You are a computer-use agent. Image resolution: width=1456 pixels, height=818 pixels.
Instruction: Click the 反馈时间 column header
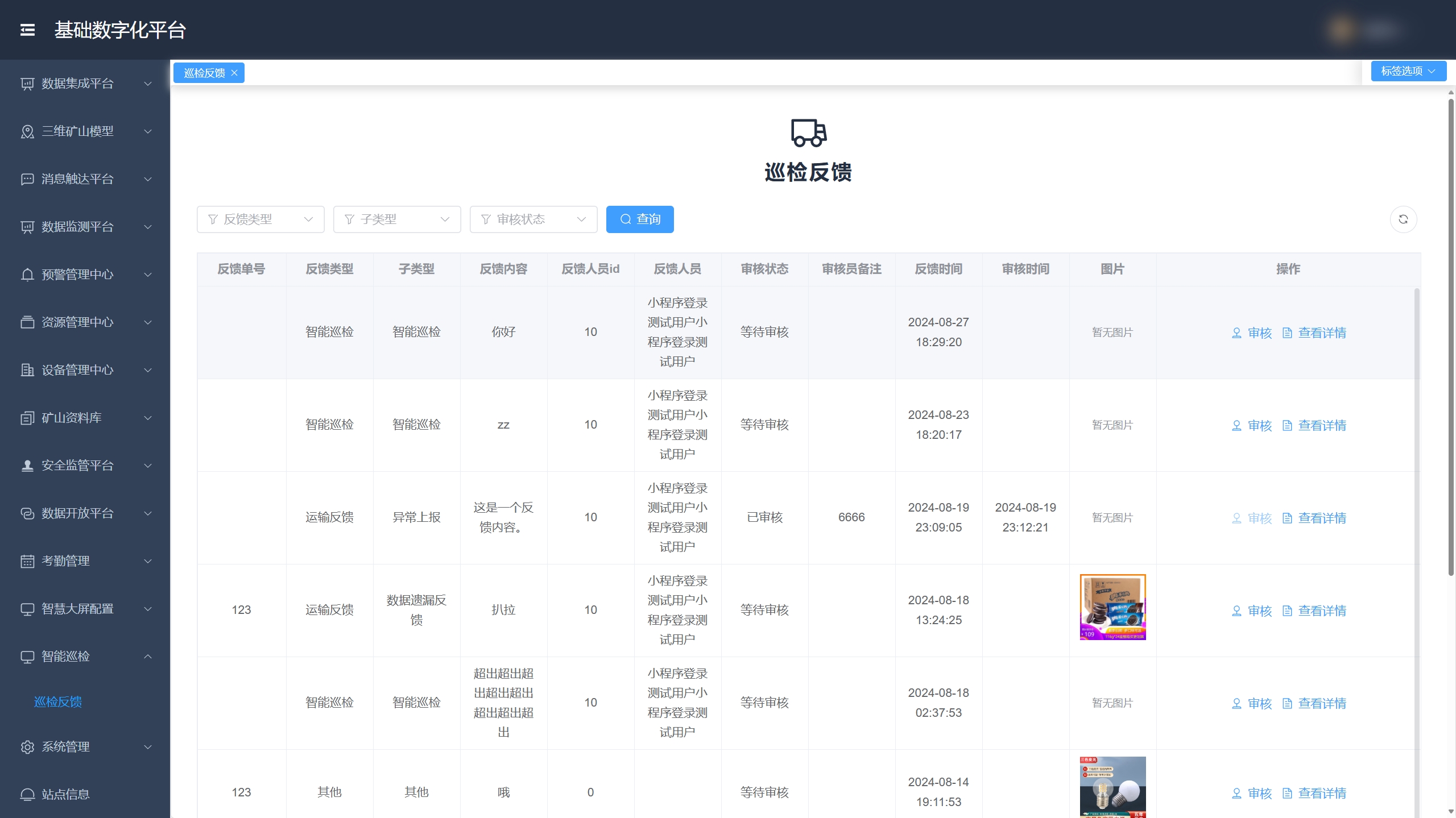(x=938, y=269)
